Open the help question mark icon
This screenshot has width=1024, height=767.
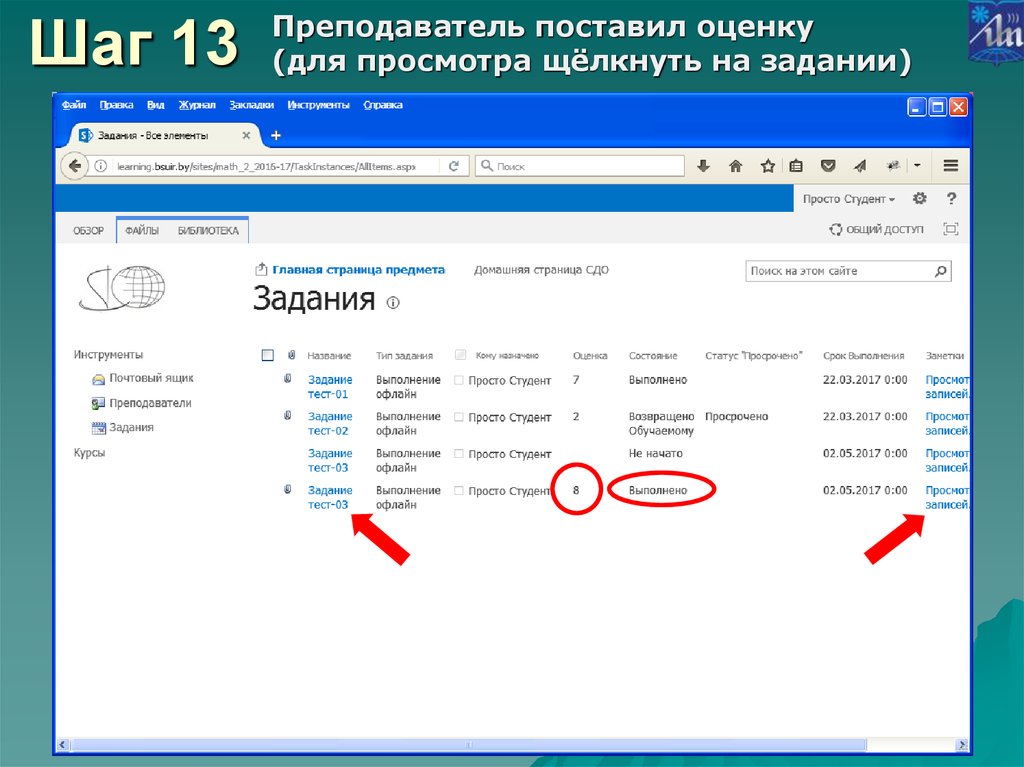(x=950, y=199)
